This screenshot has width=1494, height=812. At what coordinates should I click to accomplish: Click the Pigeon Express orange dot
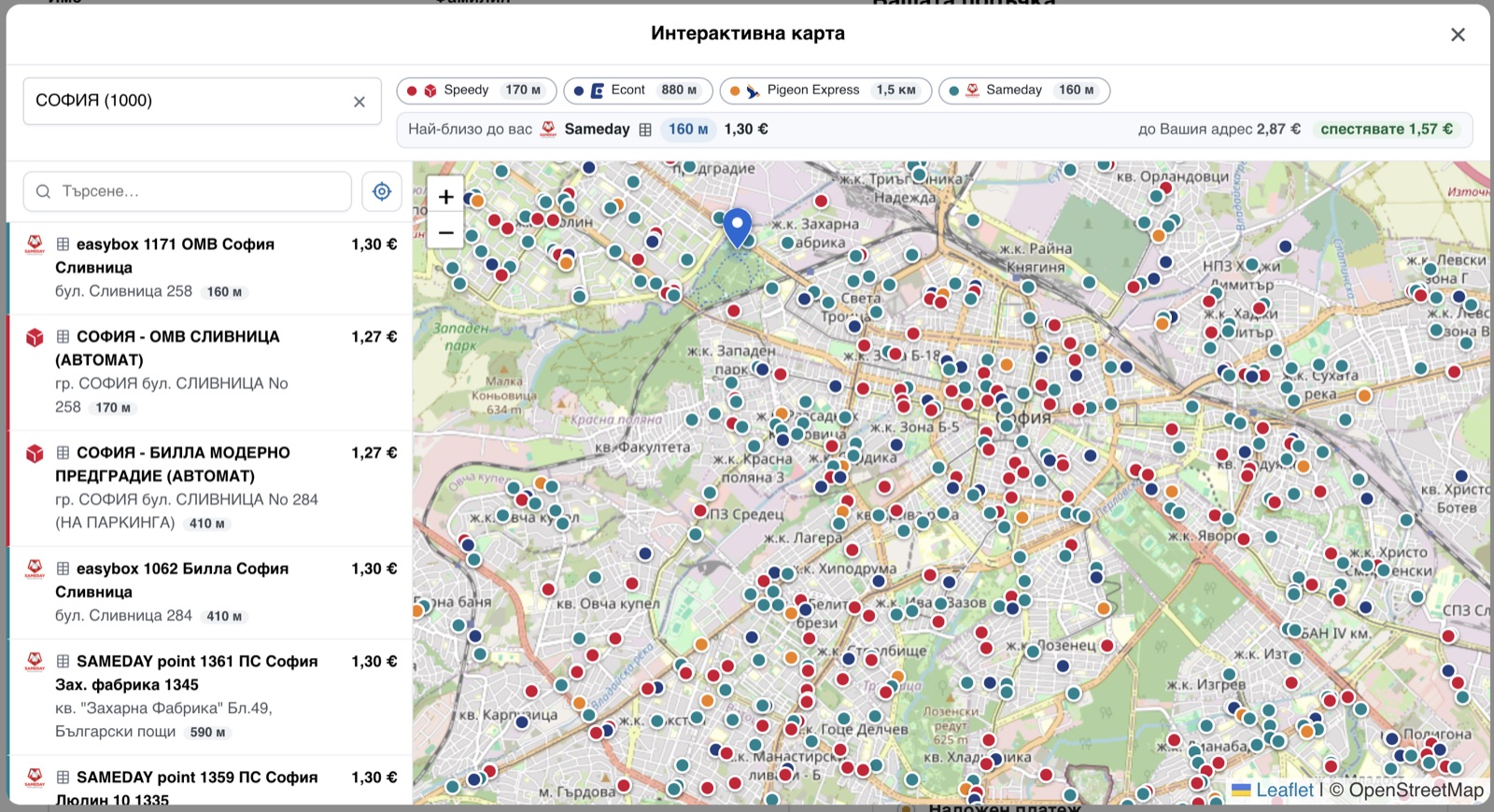coord(735,91)
